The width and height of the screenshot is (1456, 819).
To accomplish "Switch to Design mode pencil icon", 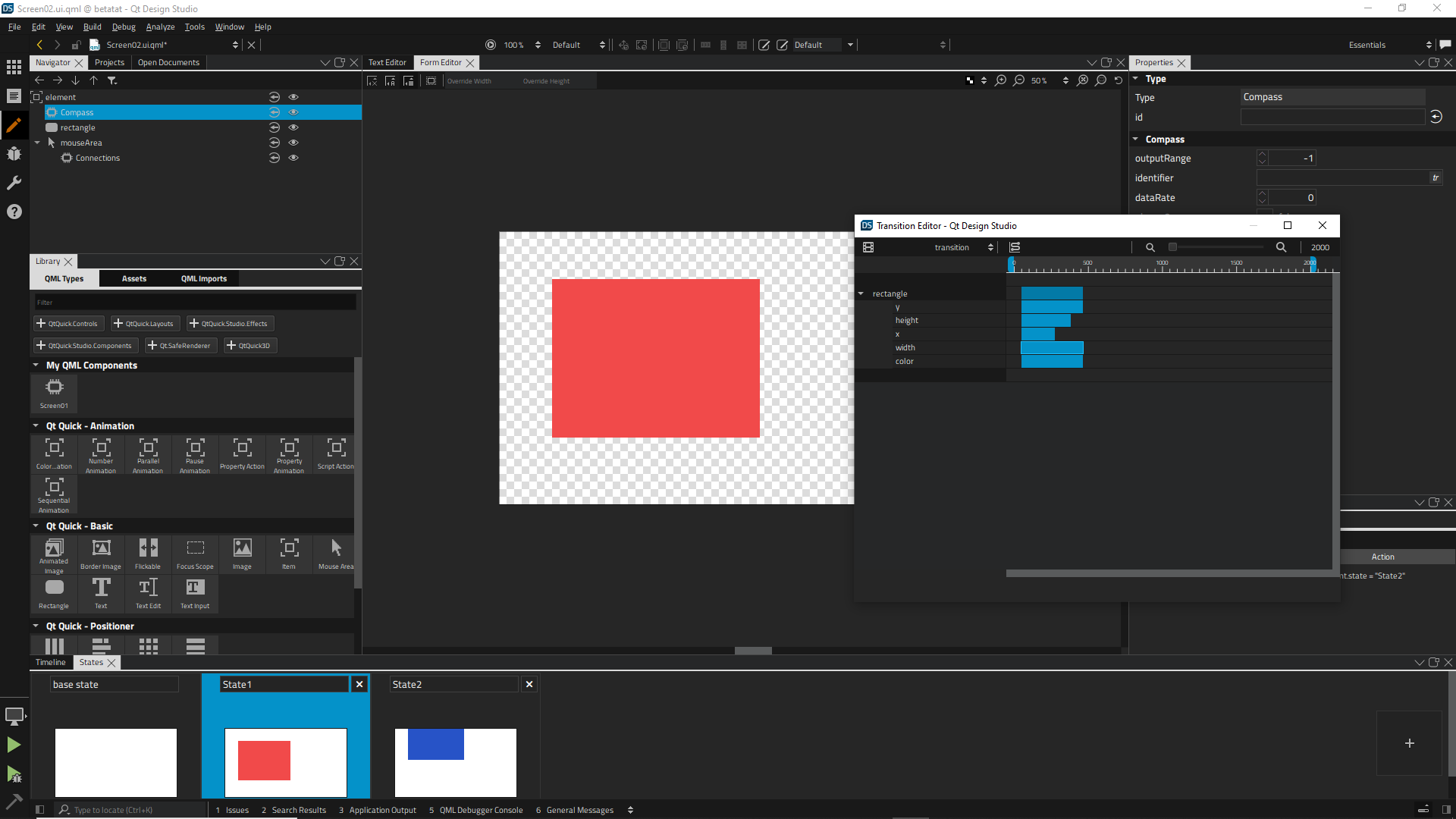I will click(14, 125).
